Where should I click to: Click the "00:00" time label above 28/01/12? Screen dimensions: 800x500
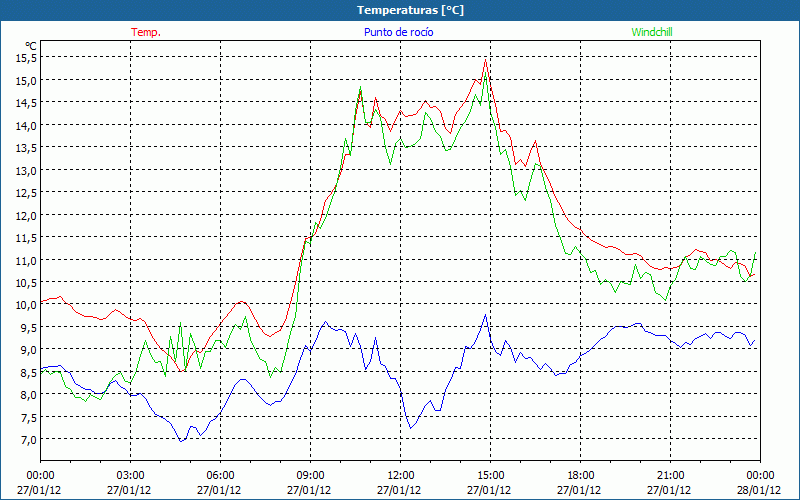click(760, 475)
